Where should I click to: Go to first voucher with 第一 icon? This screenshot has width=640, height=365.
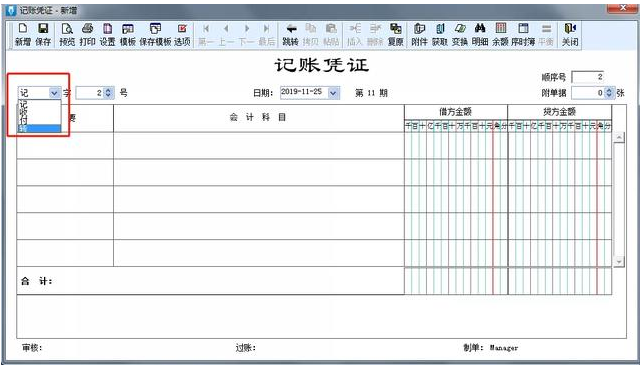pos(206,34)
